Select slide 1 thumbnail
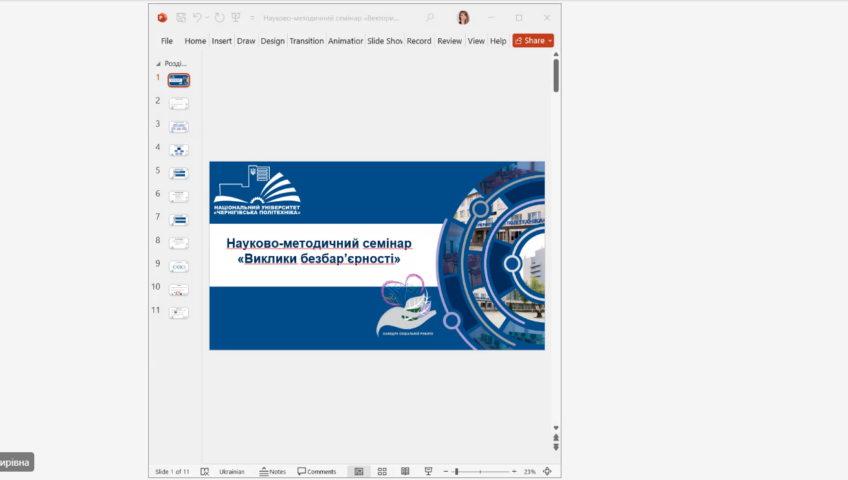Viewport: 848px width, 480px height. [x=178, y=81]
